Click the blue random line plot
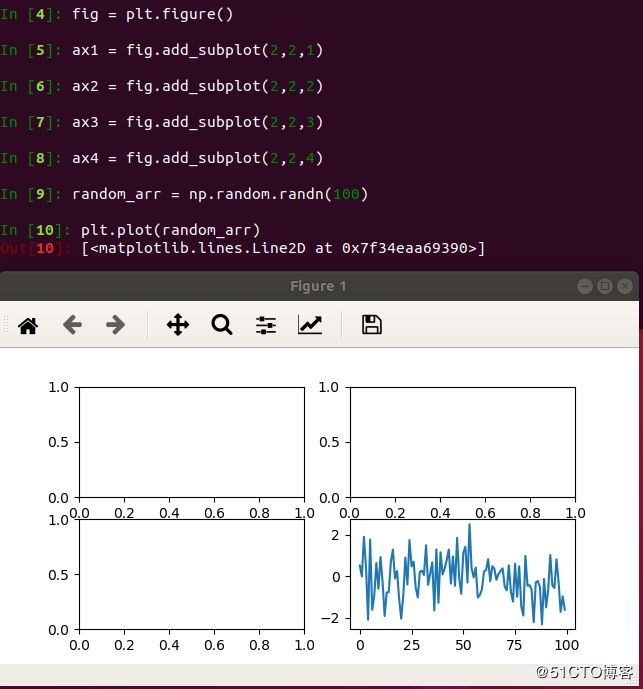Screen dimensions: 643x689 [x=463, y=574]
